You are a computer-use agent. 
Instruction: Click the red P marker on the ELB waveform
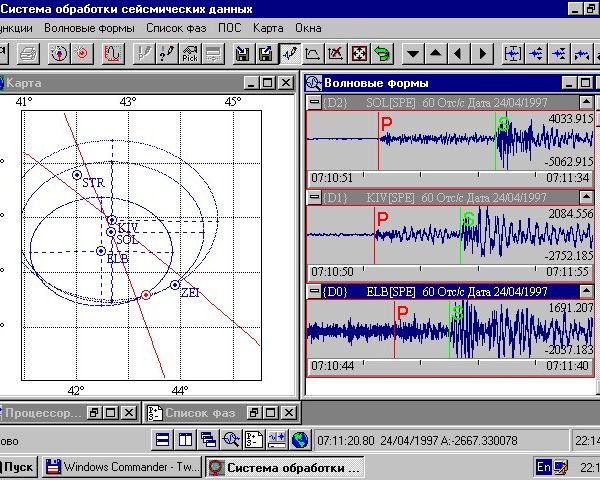pos(402,314)
